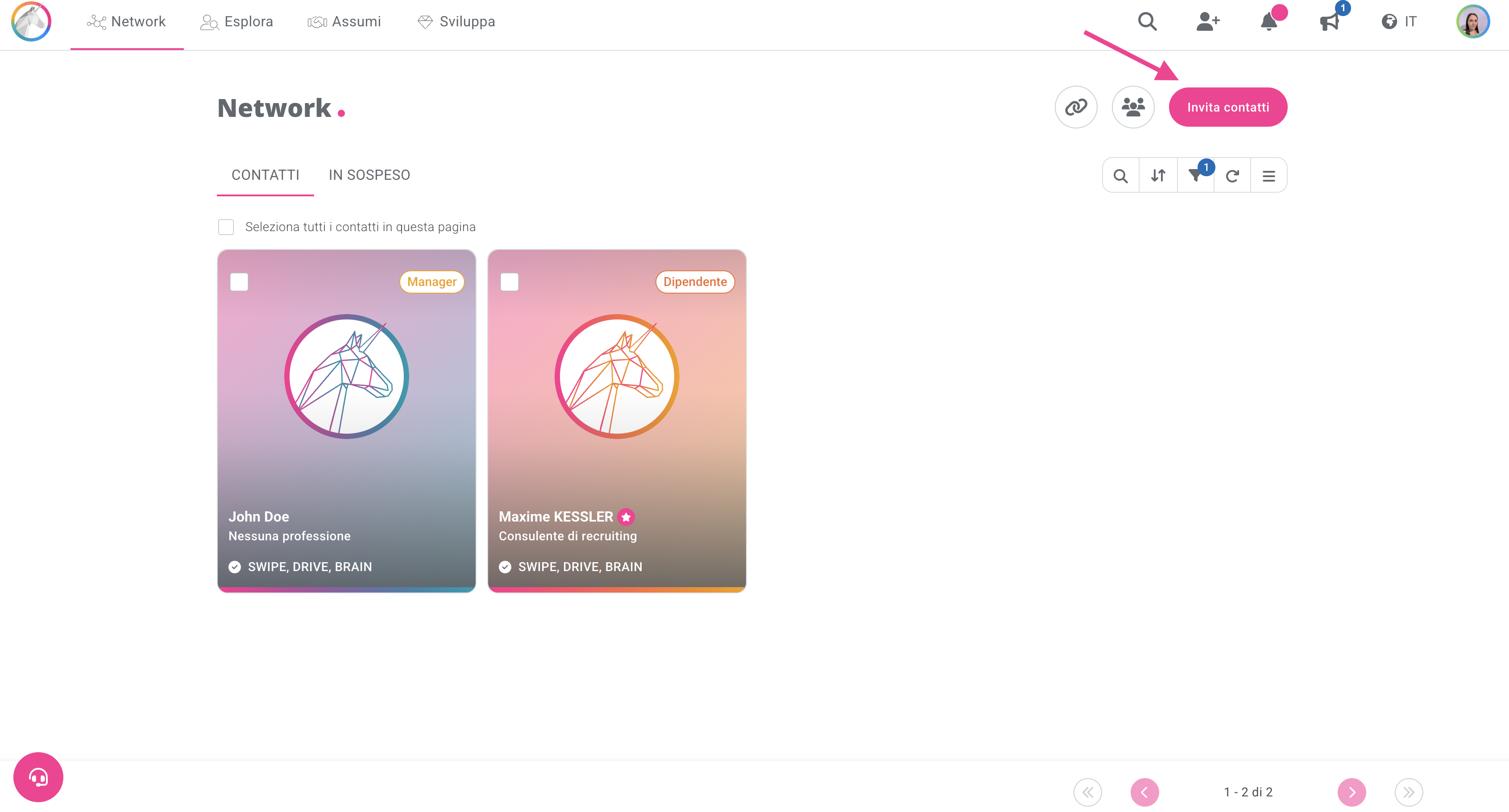The image size is (1509, 812).
Task: Open the support headset chat button
Action: pyautogui.click(x=38, y=777)
